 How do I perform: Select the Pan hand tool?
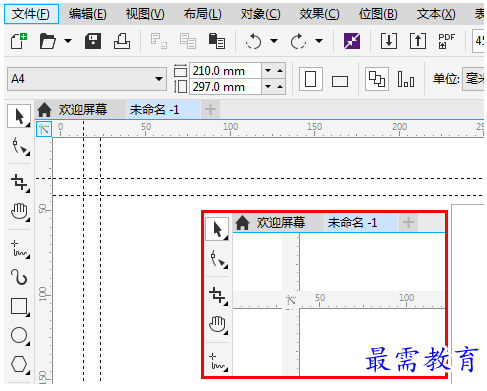(x=20, y=212)
